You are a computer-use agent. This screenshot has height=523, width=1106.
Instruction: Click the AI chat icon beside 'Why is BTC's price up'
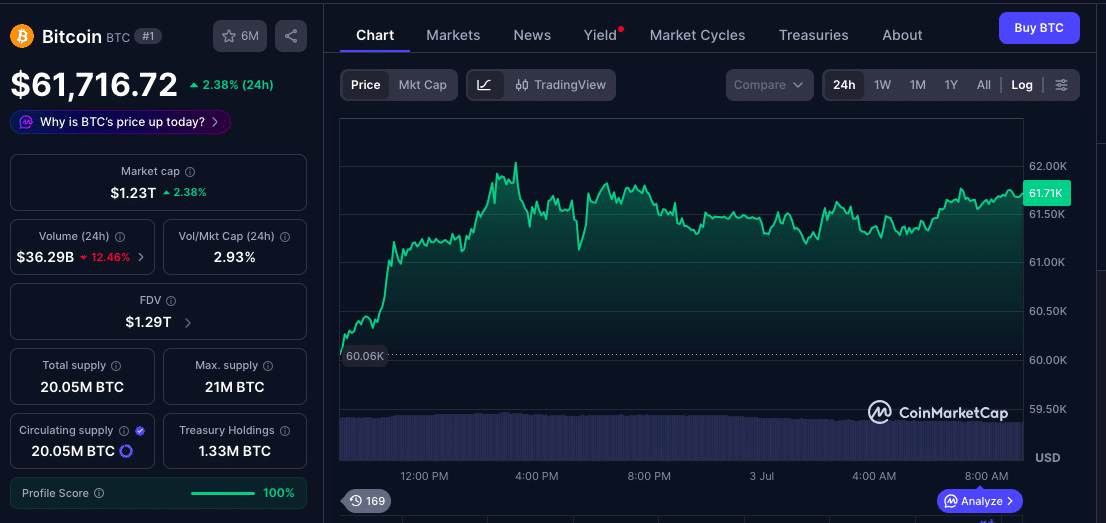(x=26, y=122)
